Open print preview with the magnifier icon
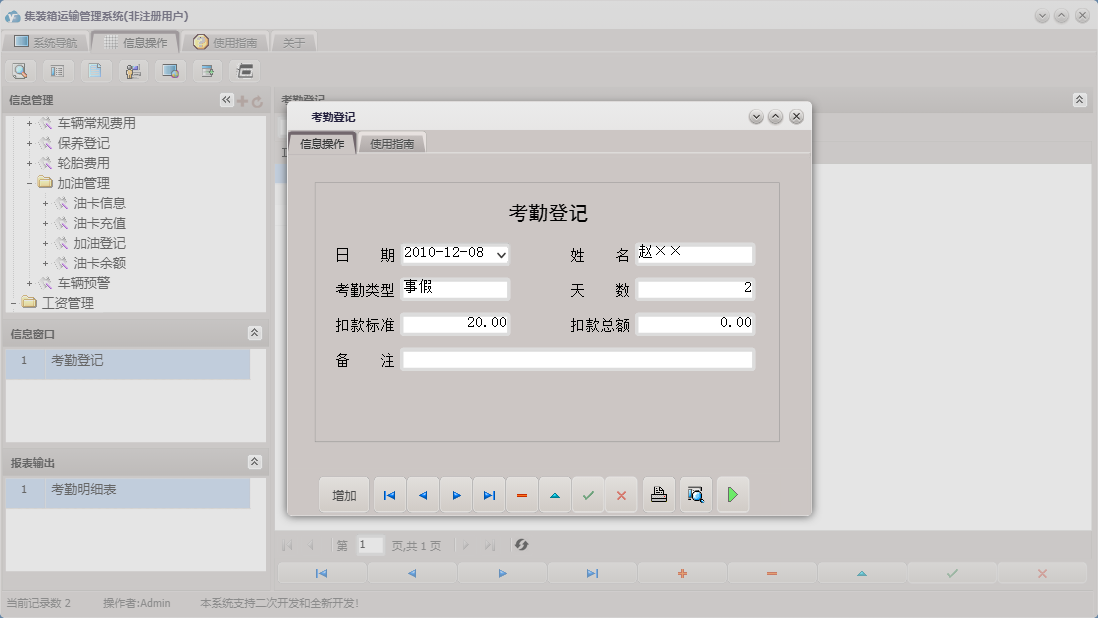 click(x=695, y=494)
